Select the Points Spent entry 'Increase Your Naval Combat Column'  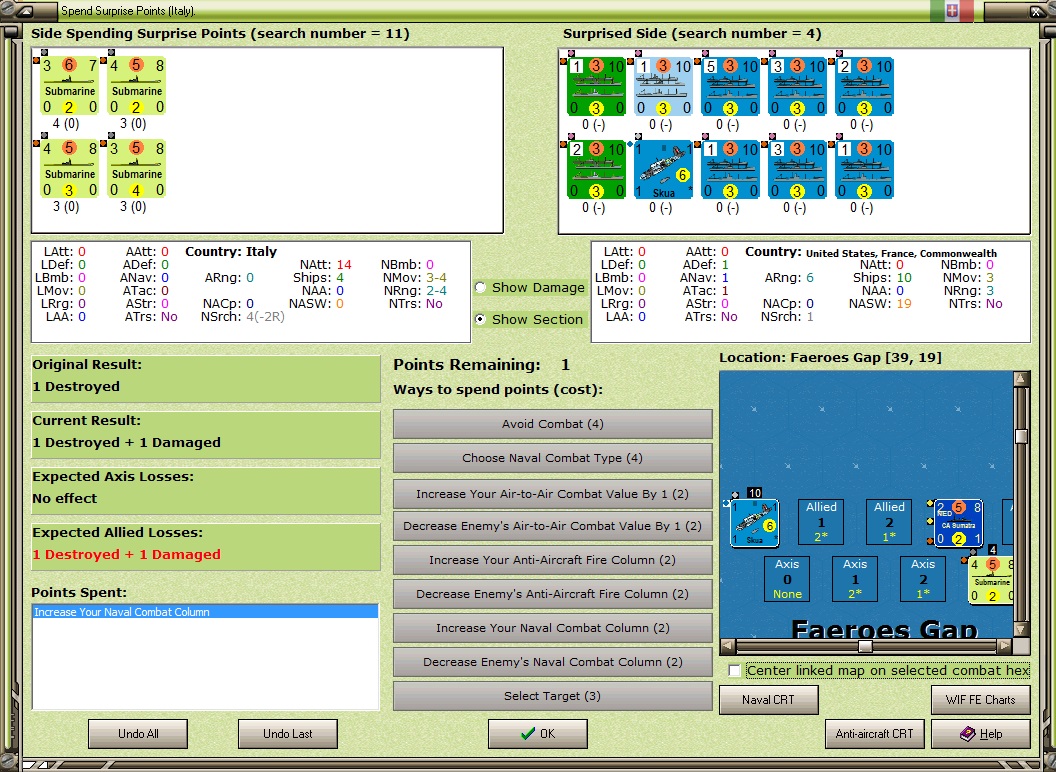coord(205,612)
